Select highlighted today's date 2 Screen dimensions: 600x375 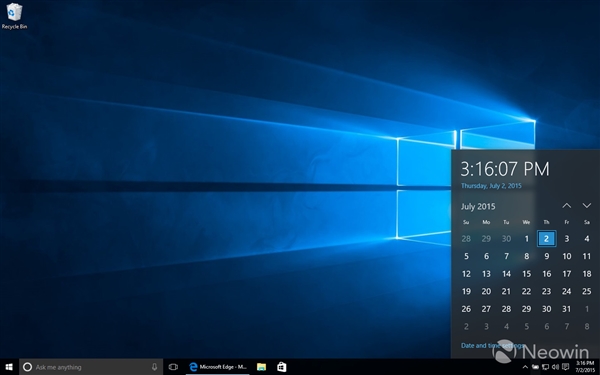[546, 239]
